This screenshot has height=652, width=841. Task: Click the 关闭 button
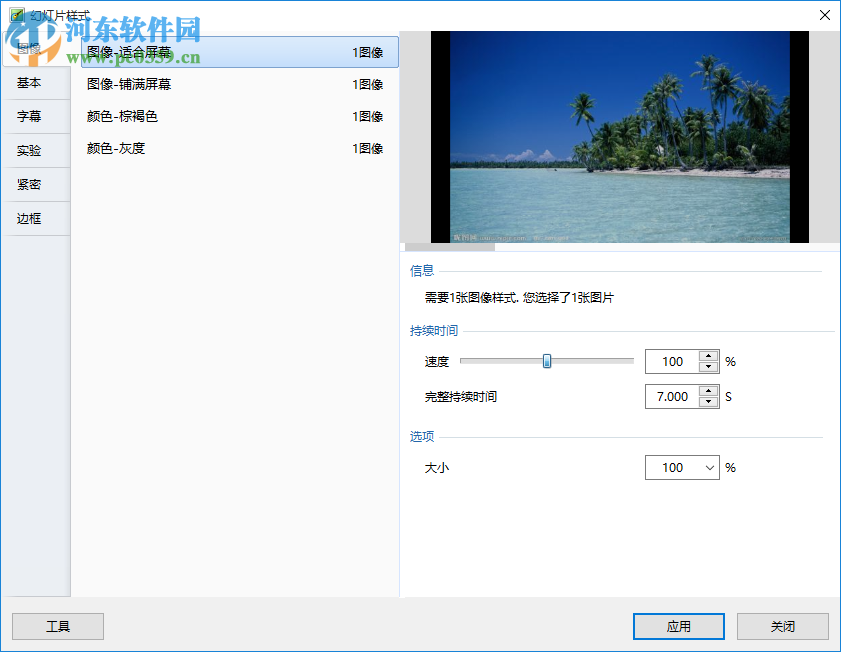782,626
